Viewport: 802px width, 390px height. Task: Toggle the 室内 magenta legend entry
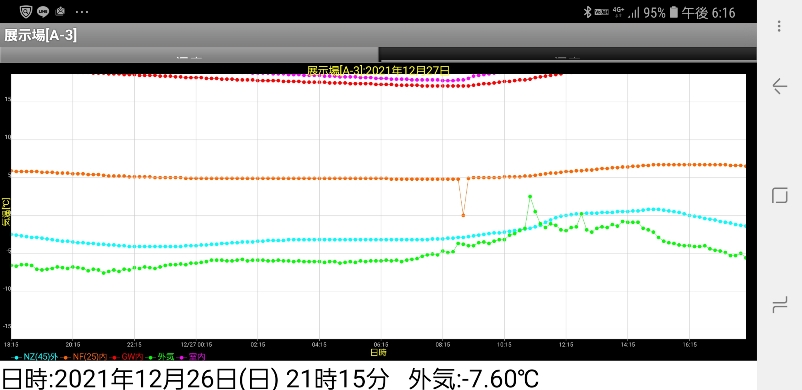[x=191, y=356]
